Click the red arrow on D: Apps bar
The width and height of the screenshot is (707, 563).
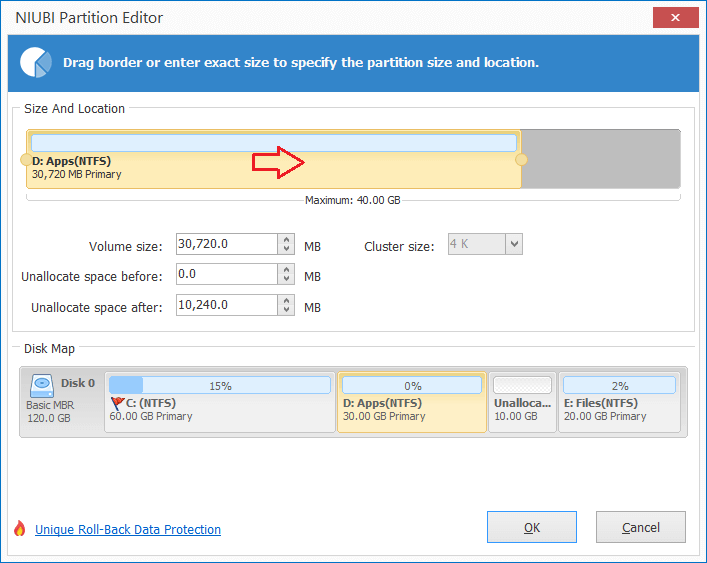coord(278,162)
